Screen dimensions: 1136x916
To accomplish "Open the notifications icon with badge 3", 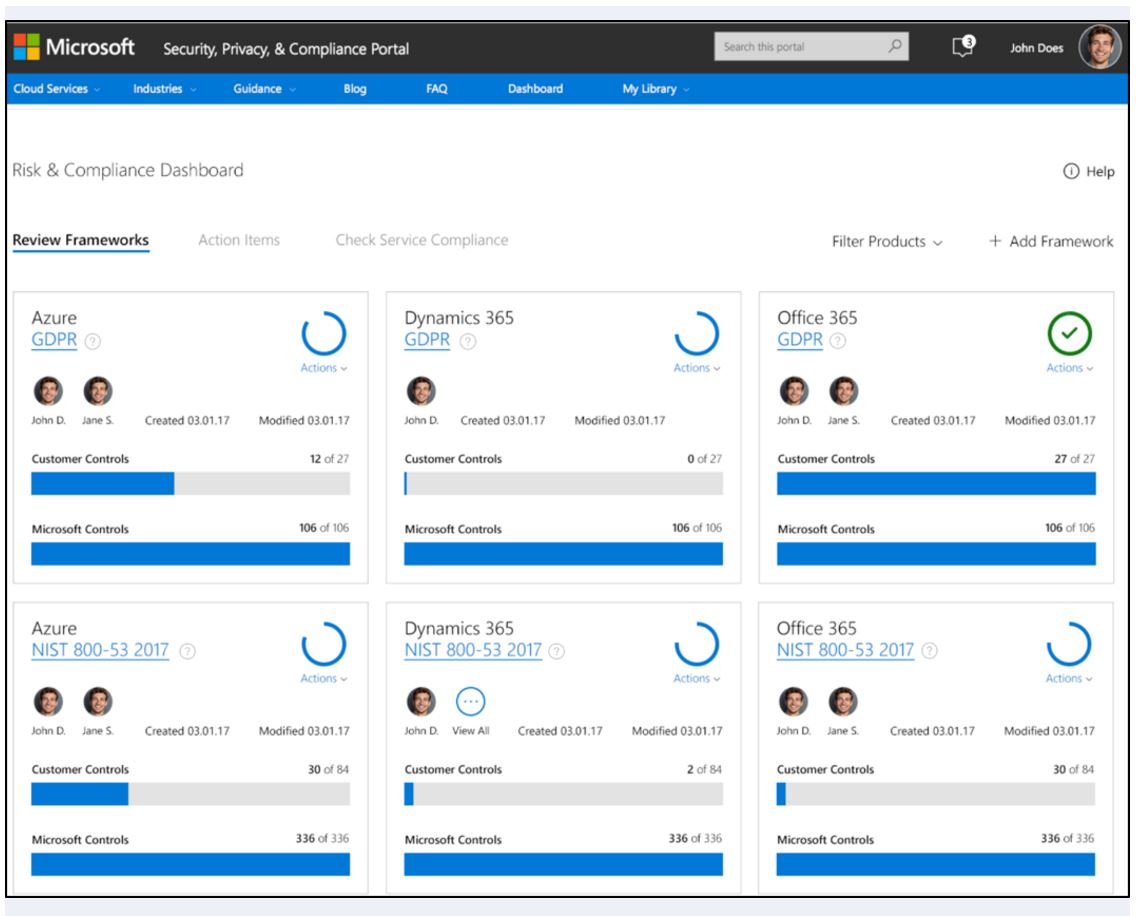I will [x=963, y=46].
